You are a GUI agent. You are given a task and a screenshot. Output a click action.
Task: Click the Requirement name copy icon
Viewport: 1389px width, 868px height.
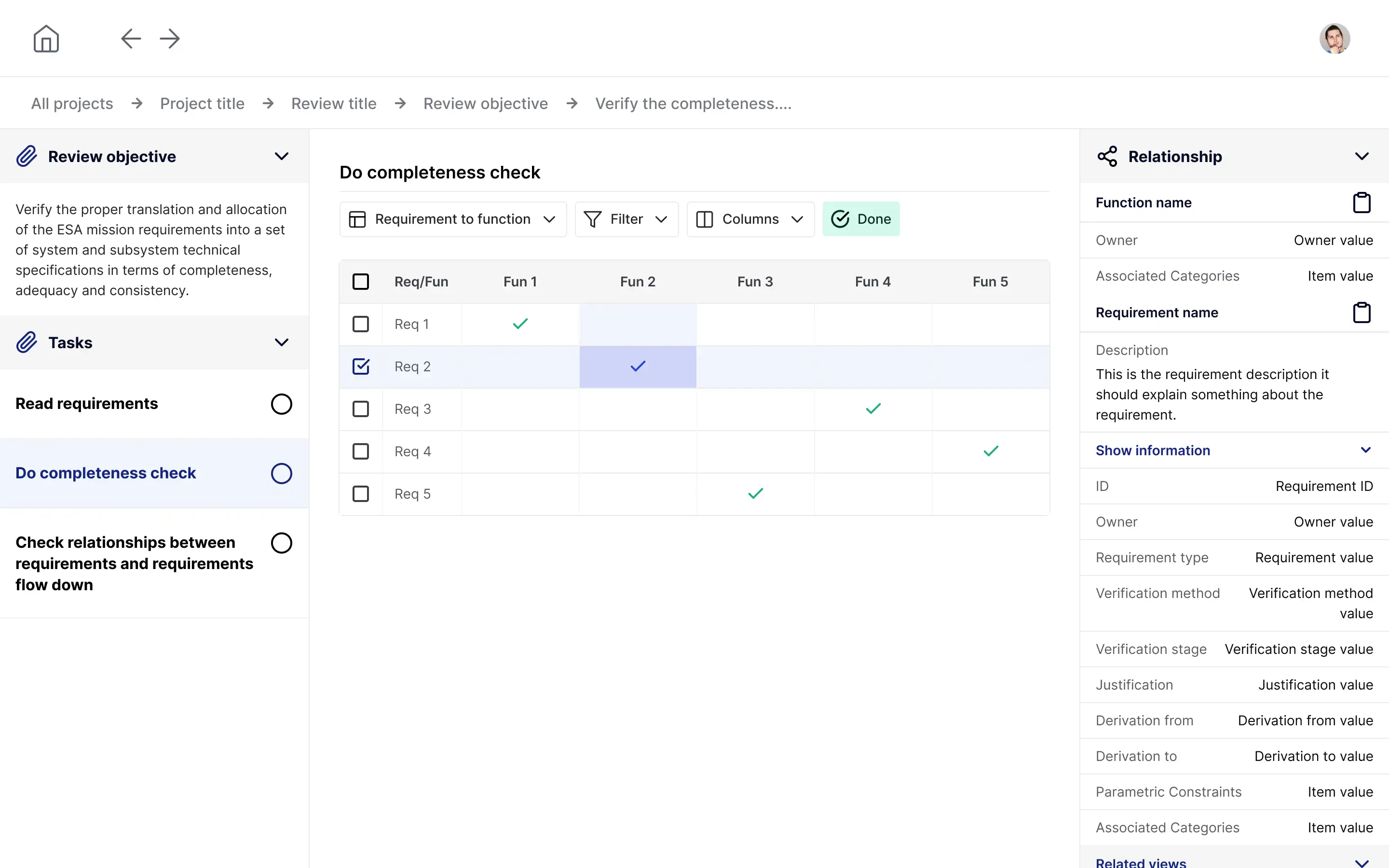1362,312
